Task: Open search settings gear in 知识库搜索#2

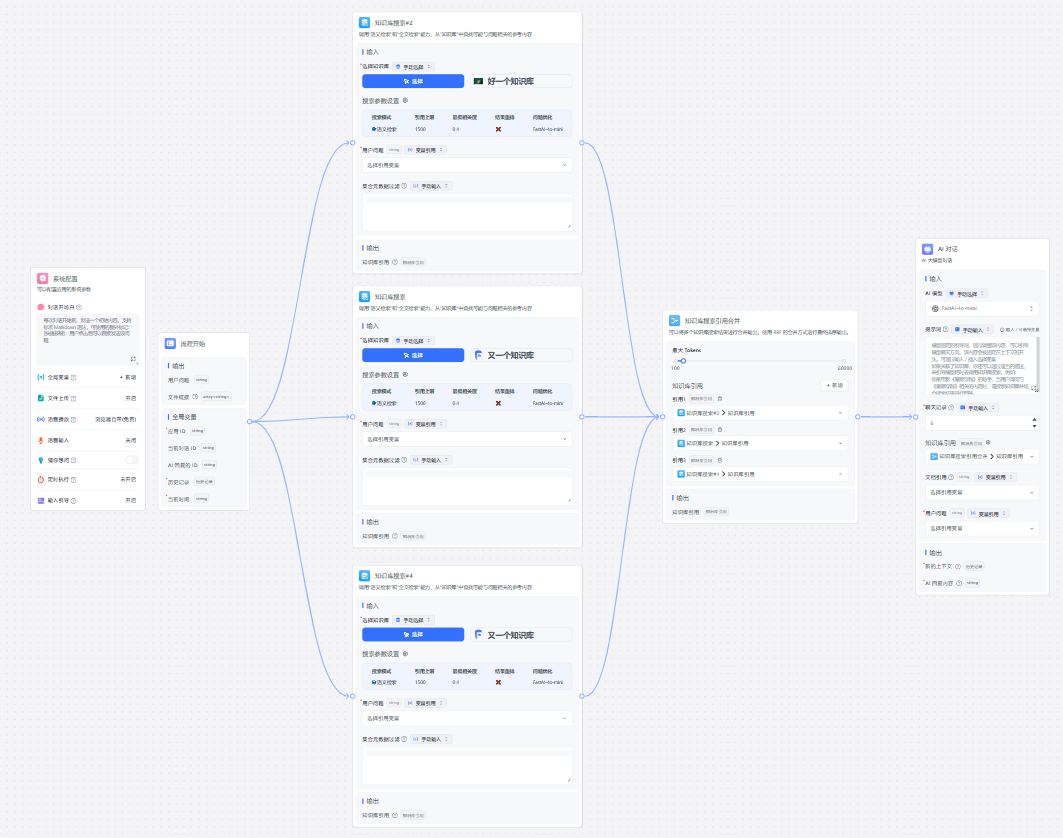Action: (x=405, y=101)
